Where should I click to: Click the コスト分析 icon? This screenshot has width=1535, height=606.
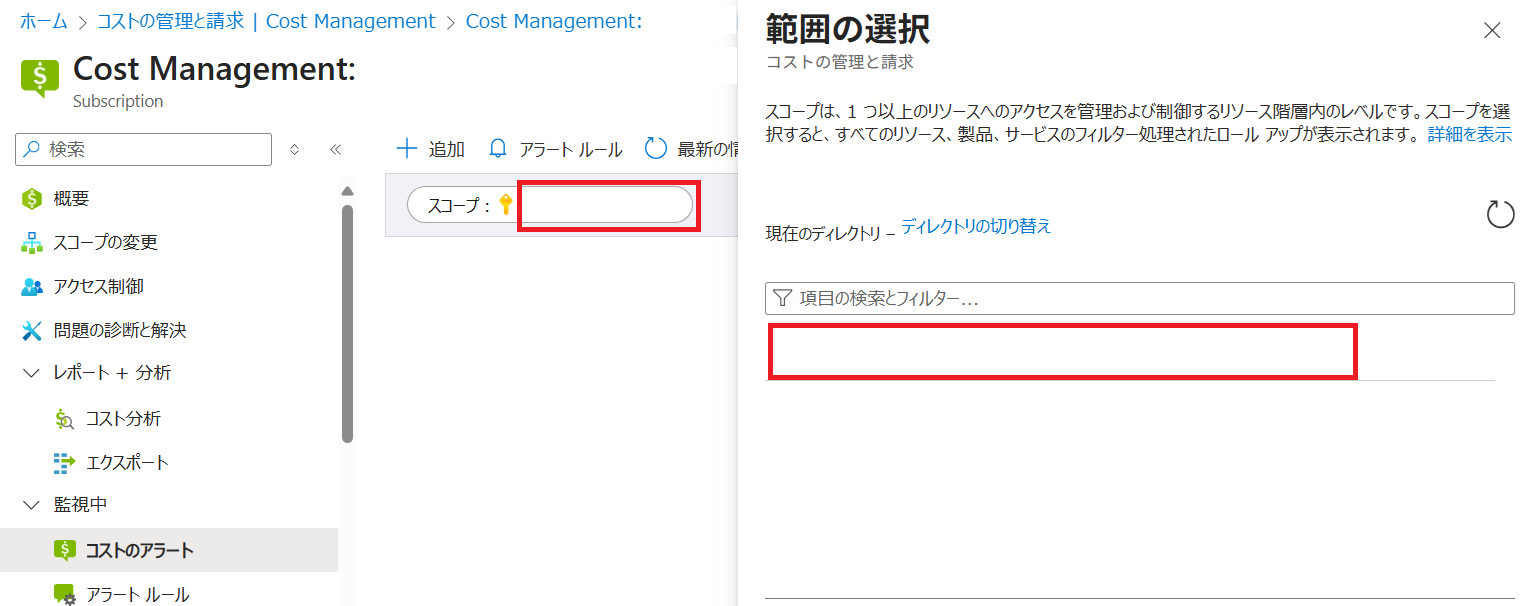[64, 419]
